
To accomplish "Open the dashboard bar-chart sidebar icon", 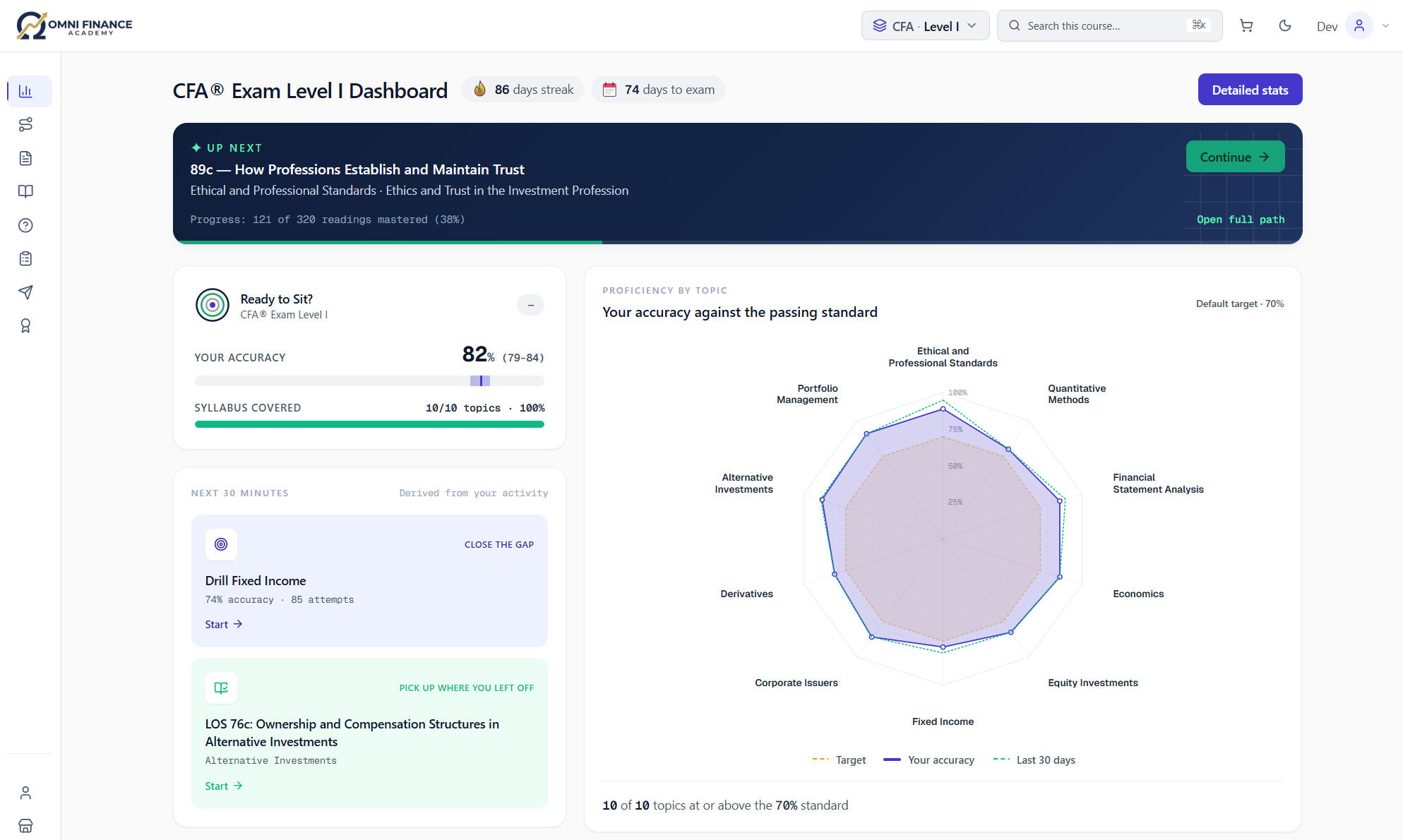I will [25, 91].
